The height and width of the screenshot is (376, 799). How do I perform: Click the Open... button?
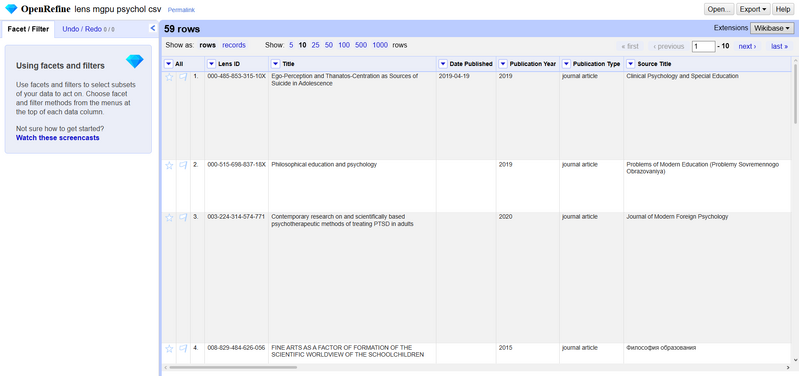click(x=719, y=9)
